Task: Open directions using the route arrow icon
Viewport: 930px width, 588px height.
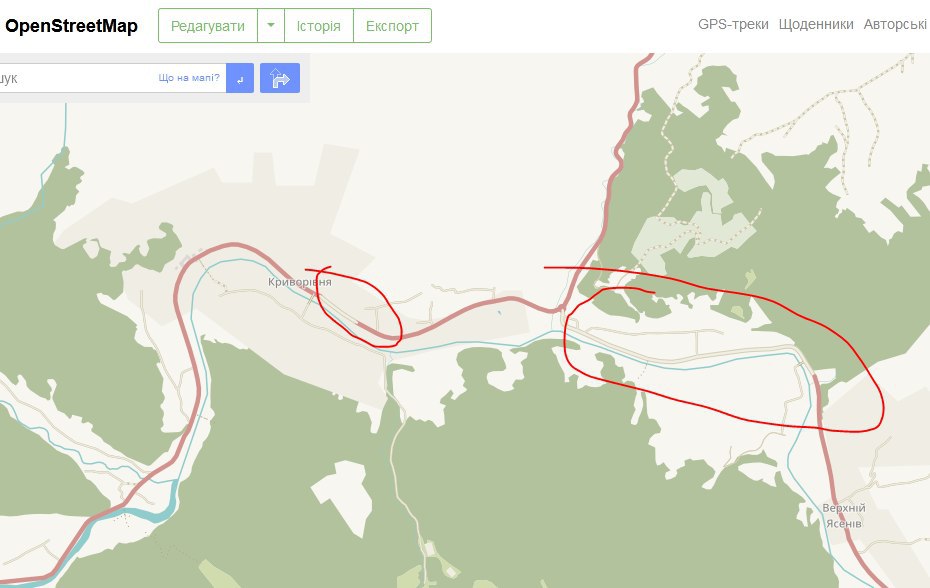Action: pos(280,78)
